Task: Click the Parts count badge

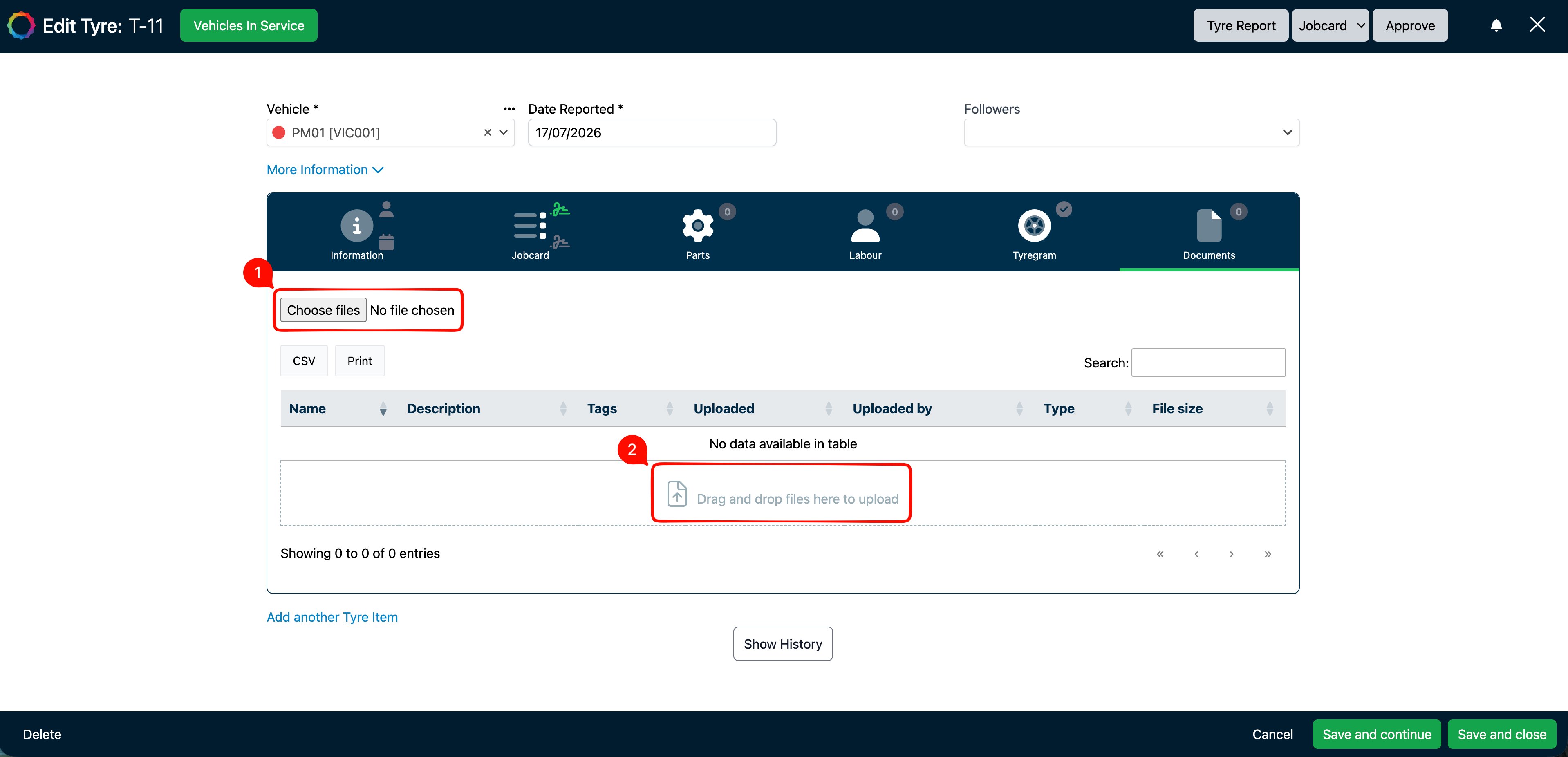Action: point(727,212)
